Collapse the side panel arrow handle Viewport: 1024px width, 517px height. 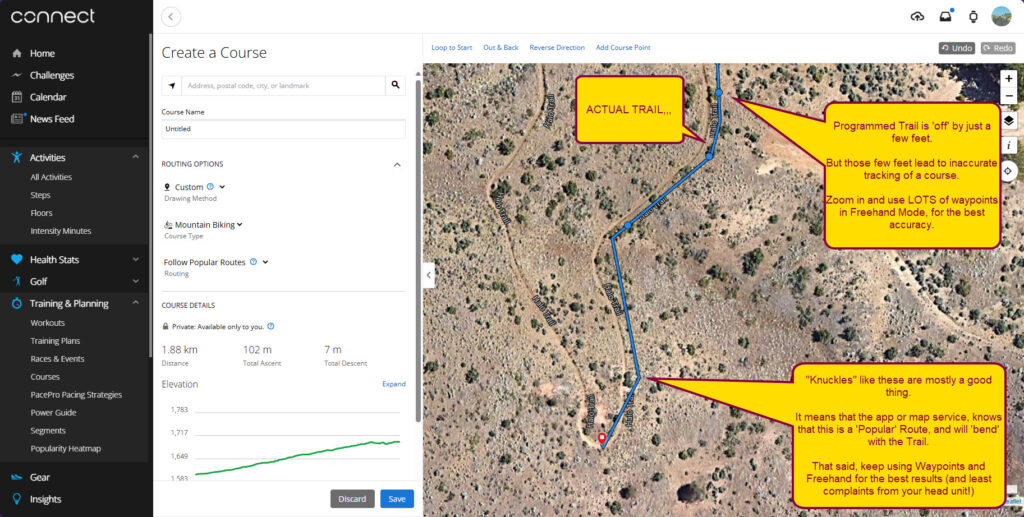click(428, 275)
